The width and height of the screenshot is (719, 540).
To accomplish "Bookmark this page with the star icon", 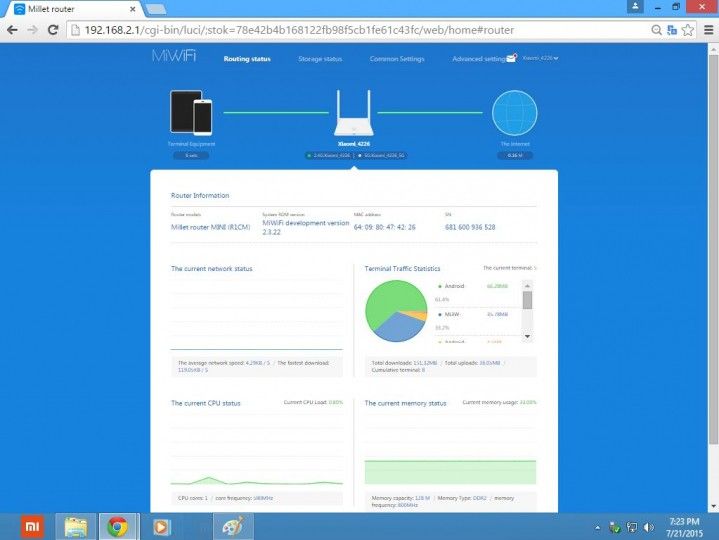I will coord(687,30).
